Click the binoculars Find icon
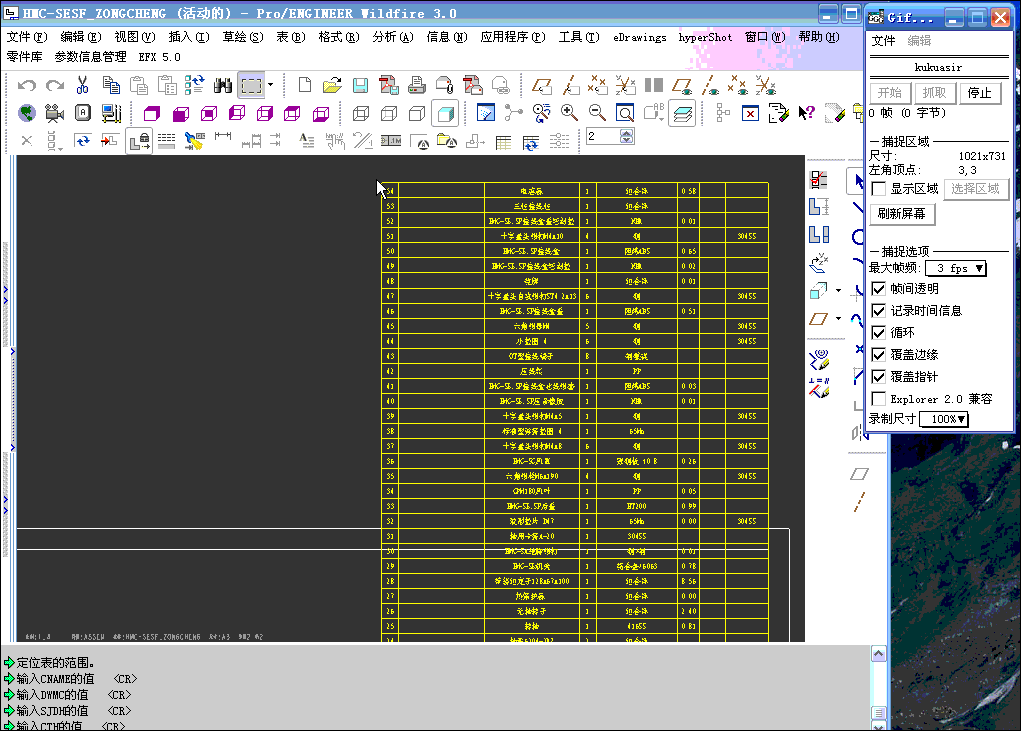 tap(223, 85)
